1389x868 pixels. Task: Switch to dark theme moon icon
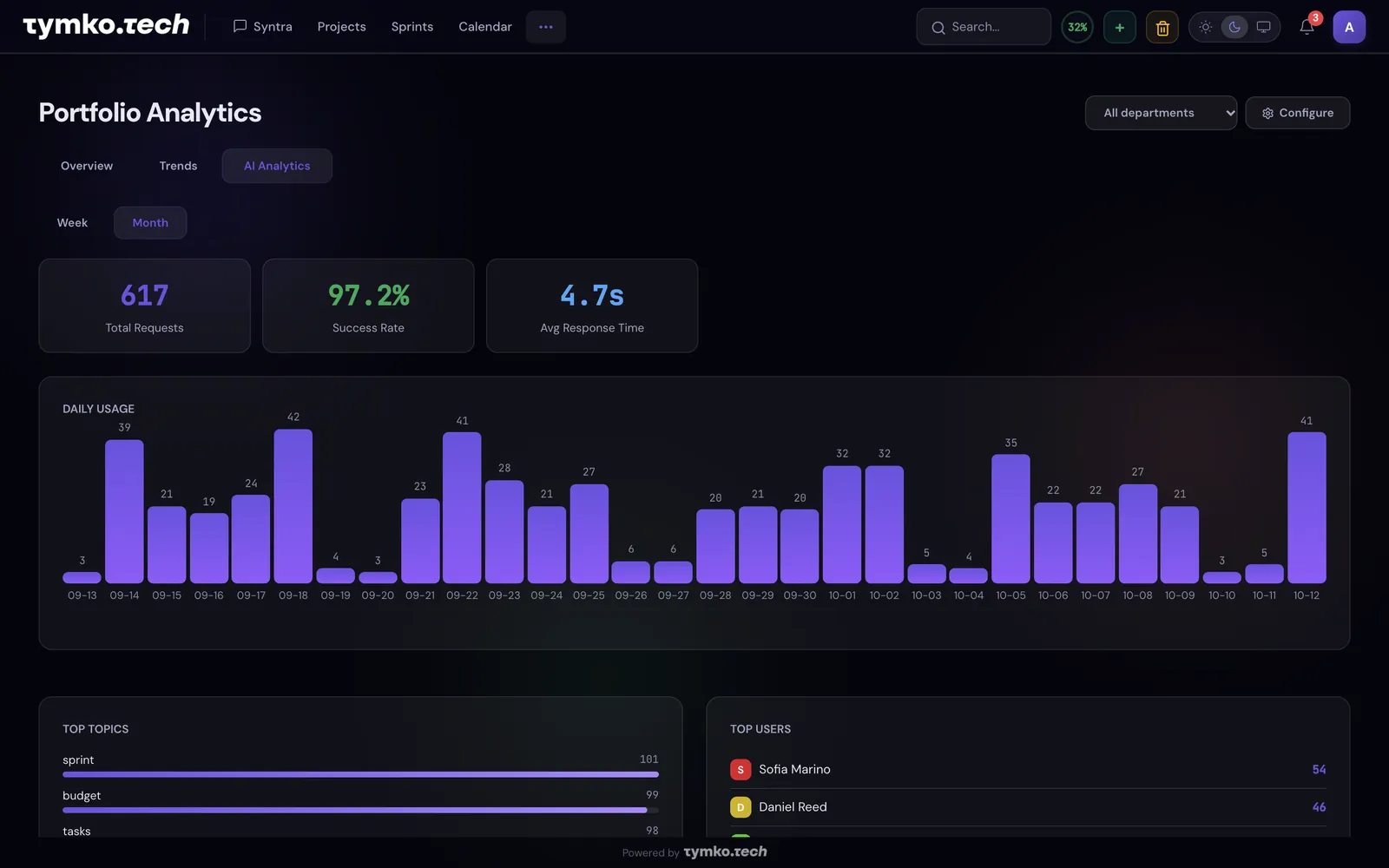(x=1234, y=27)
